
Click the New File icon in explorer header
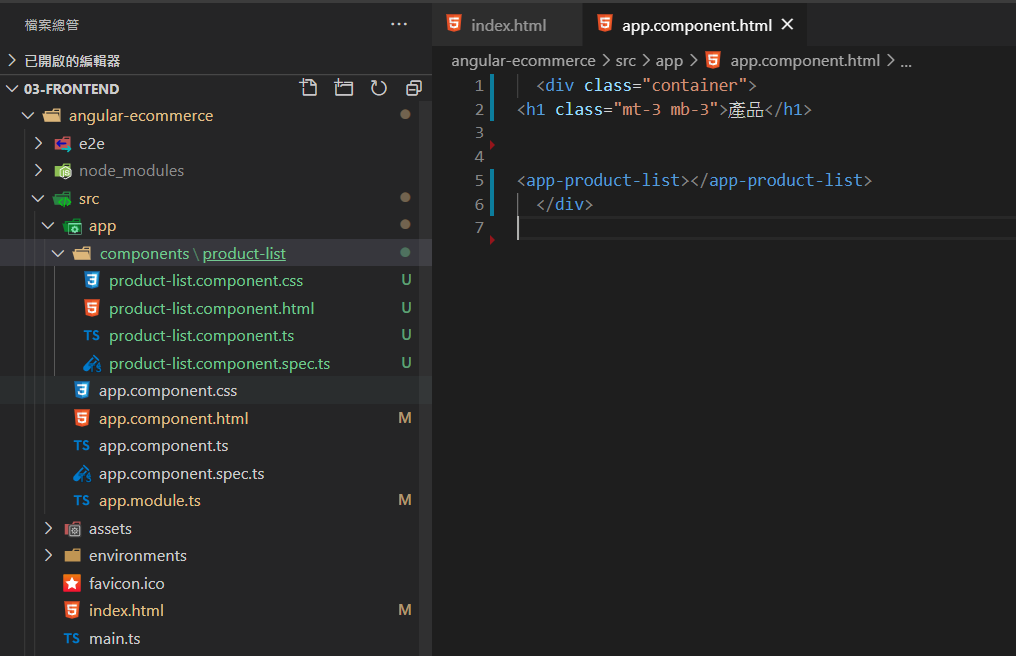click(x=309, y=88)
